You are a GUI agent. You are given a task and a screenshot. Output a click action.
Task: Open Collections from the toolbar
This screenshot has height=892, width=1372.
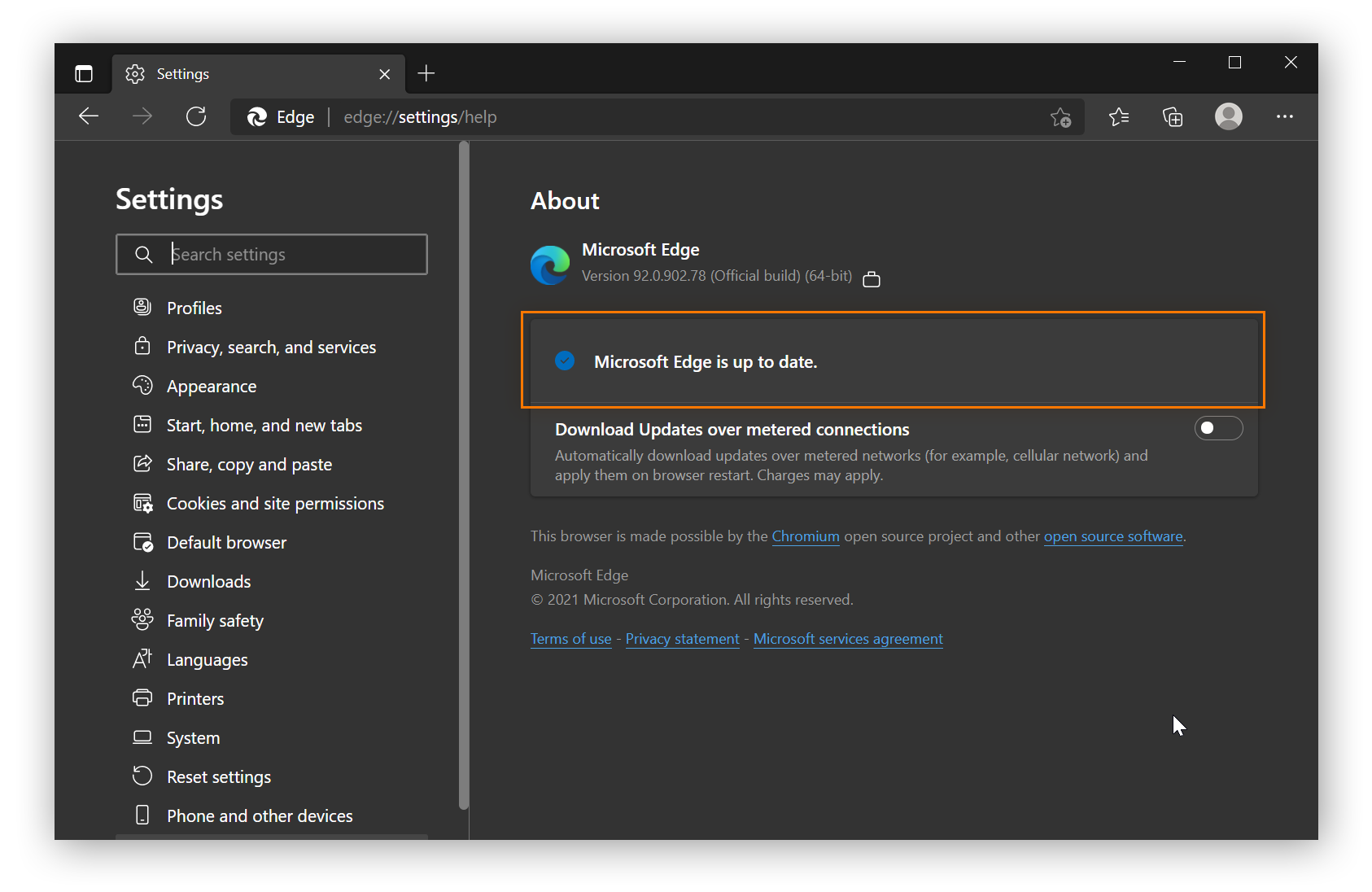click(1173, 116)
